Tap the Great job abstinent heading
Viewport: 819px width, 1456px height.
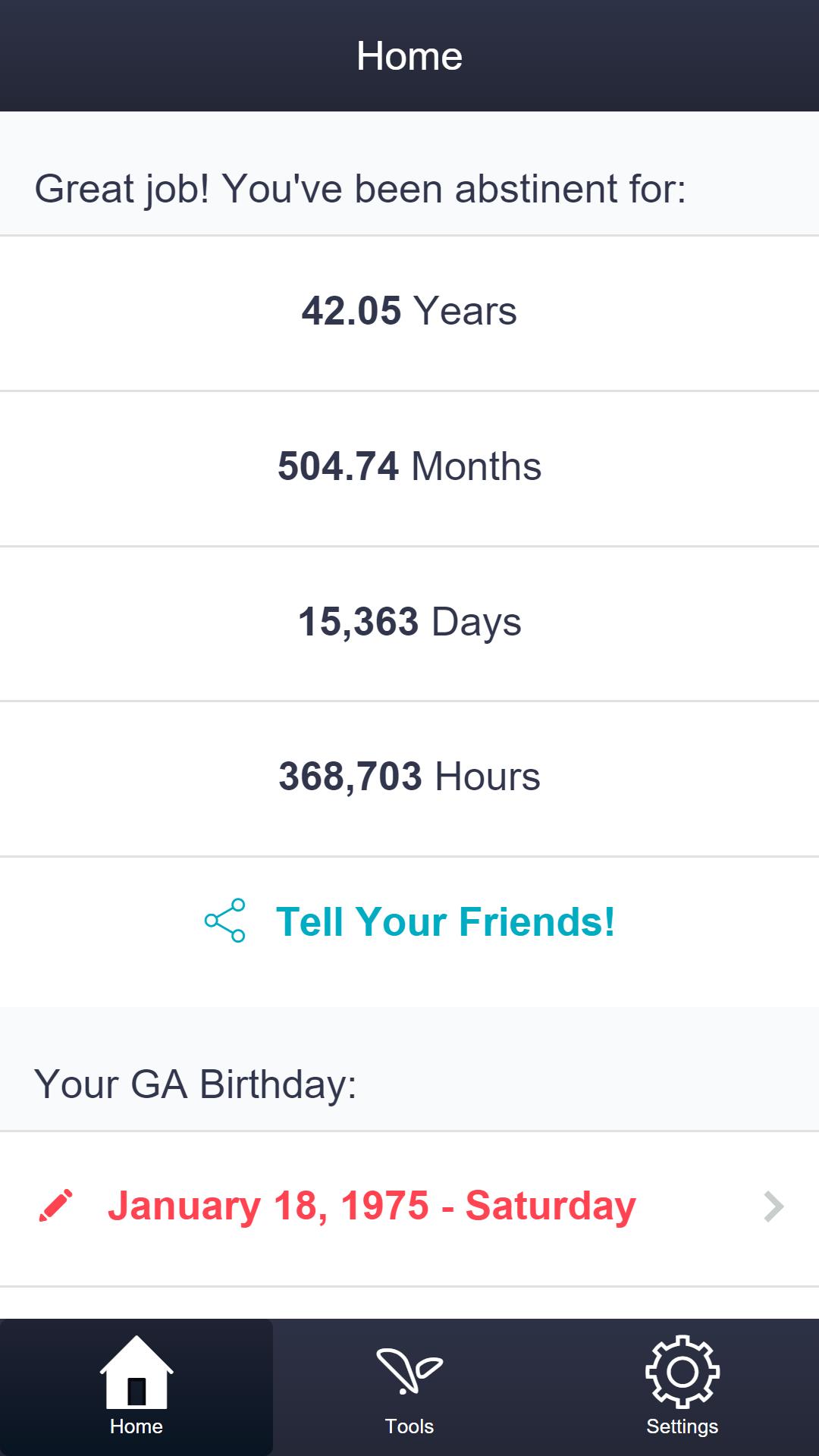click(360, 189)
